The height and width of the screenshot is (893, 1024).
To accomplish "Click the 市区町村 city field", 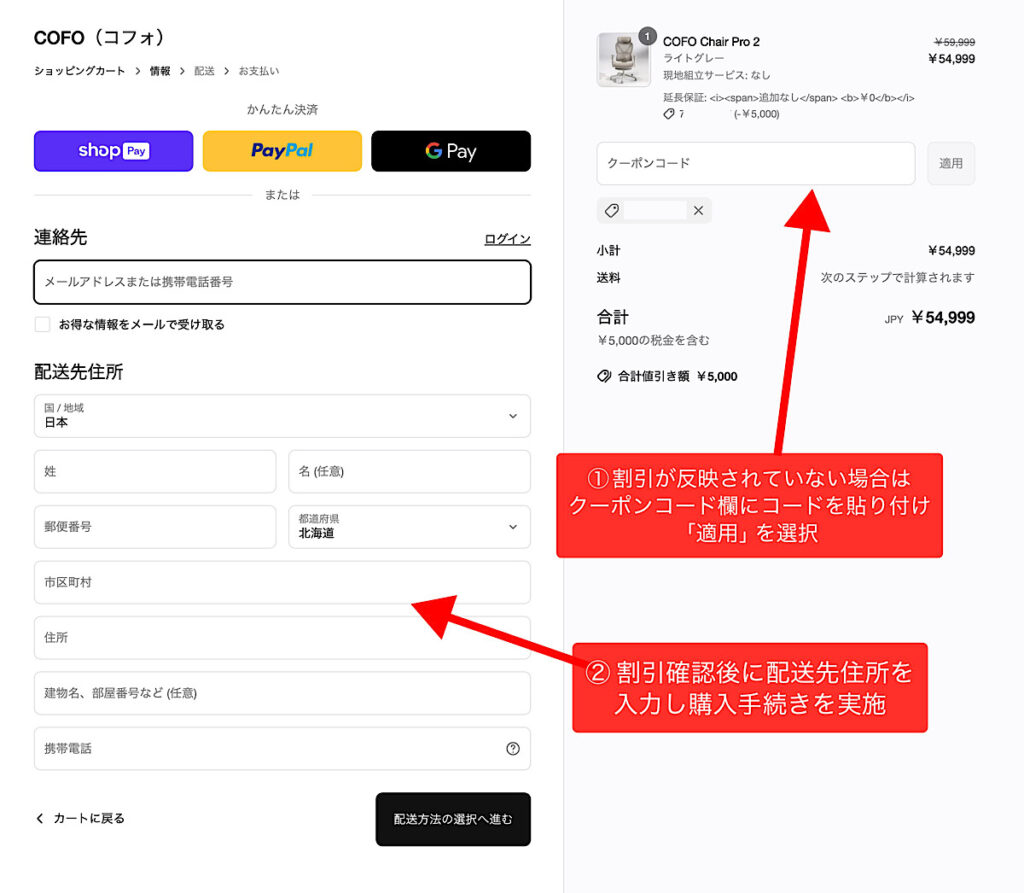I will (282, 583).
